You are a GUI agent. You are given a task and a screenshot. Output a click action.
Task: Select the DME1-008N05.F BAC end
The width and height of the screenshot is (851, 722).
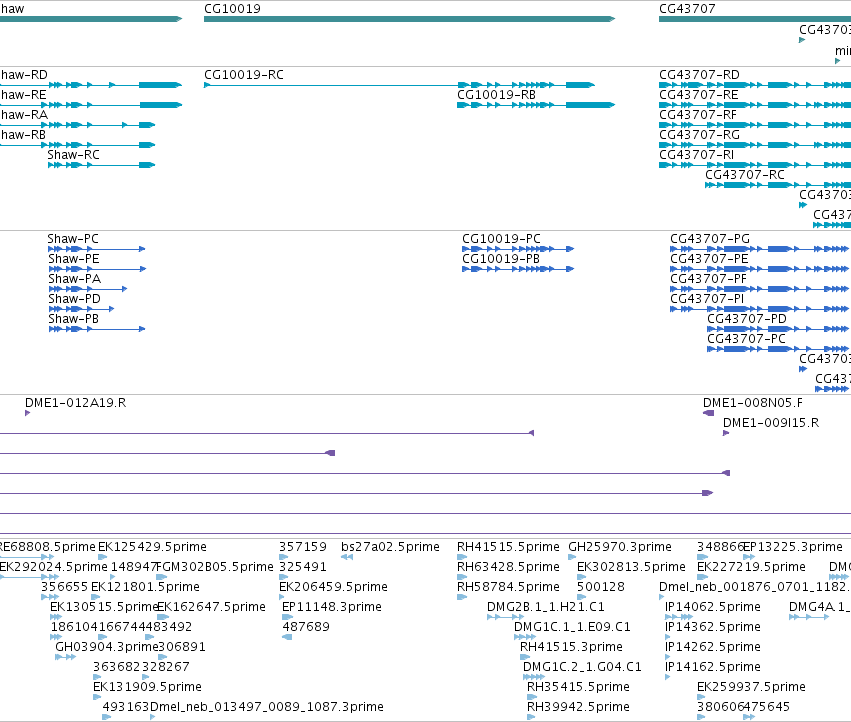[708, 413]
